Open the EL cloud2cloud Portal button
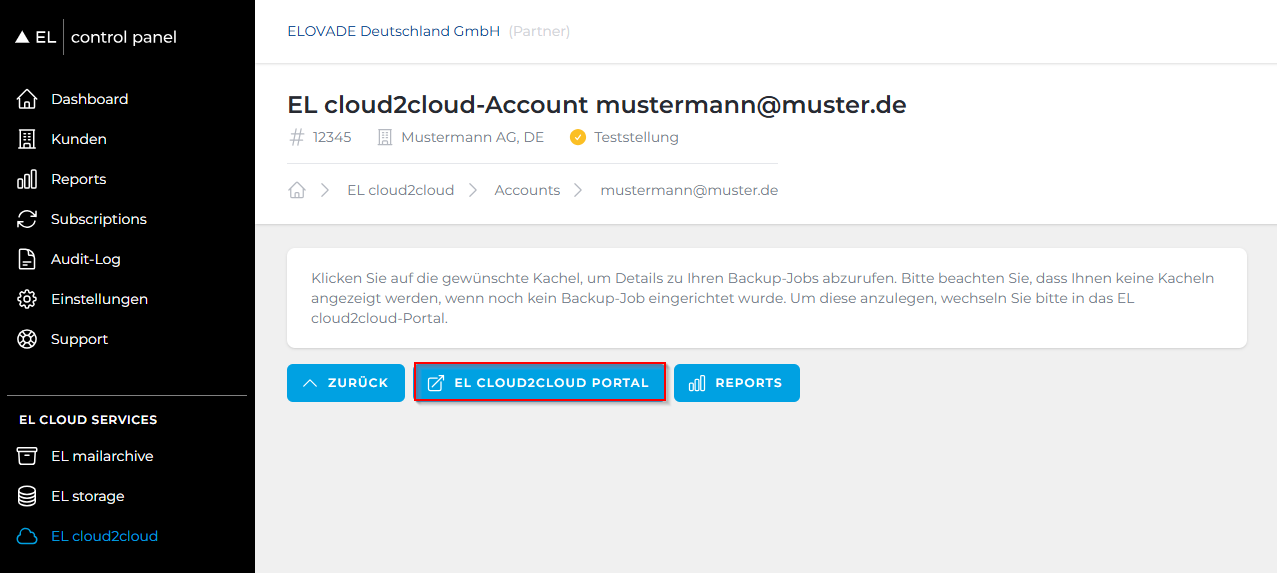Viewport: 1277px width, 573px height. (540, 383)
